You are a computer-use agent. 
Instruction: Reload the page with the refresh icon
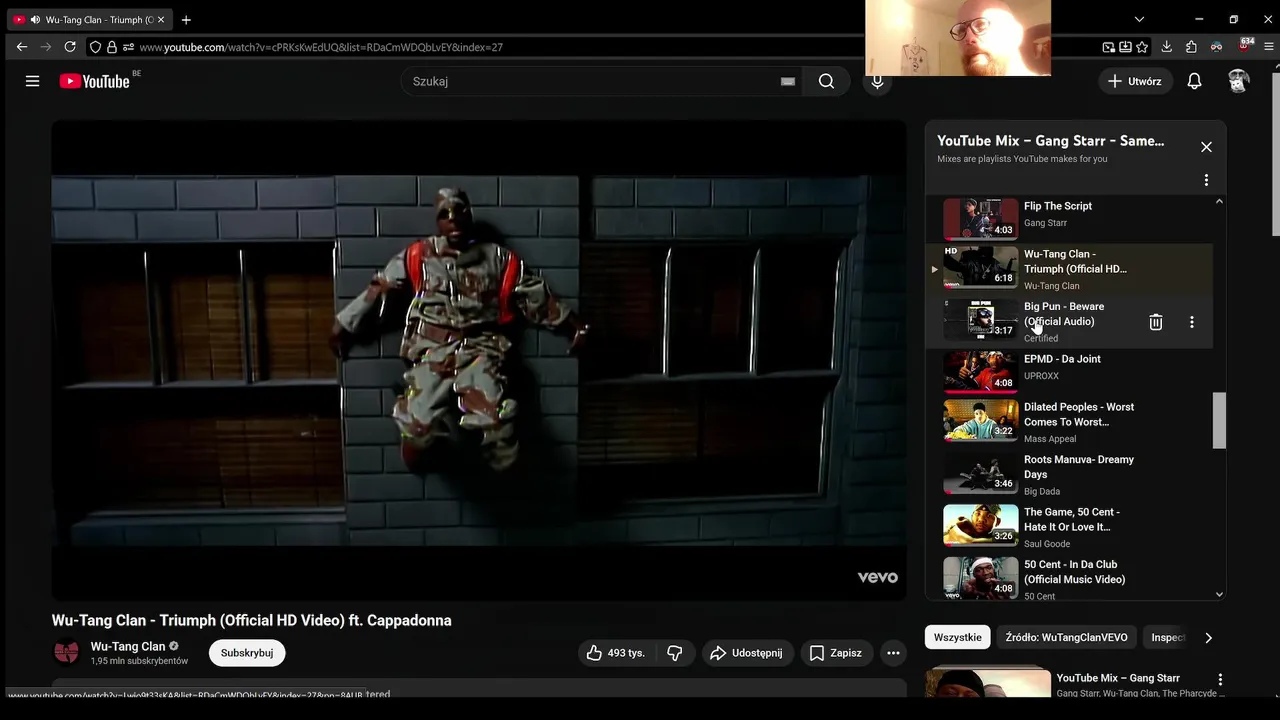(70, 47)
